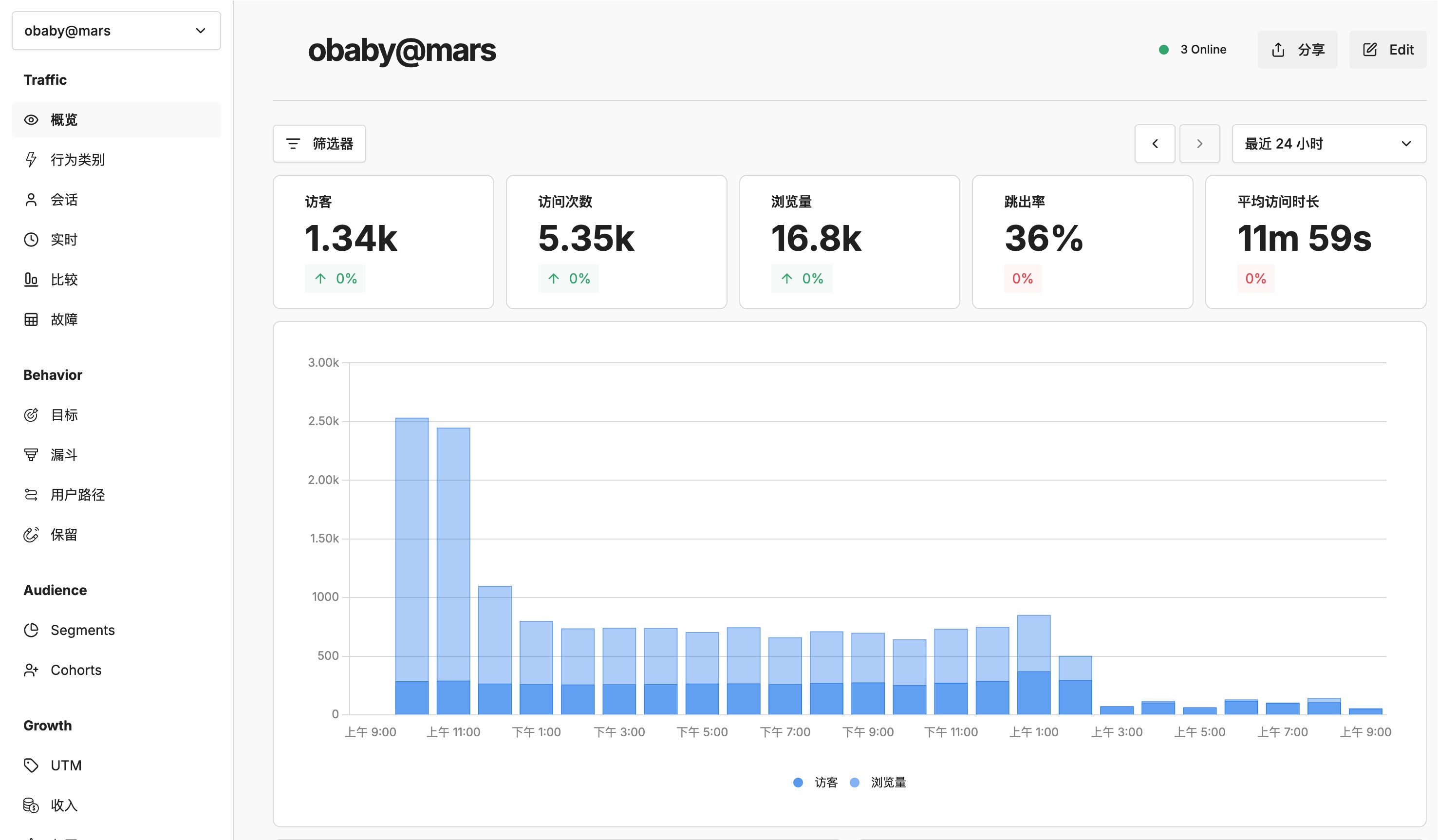Image resolution: width=1438 pixels, height=840 pixels.
Task: Click the target icon for 目标
Action: tap(31, 415)
